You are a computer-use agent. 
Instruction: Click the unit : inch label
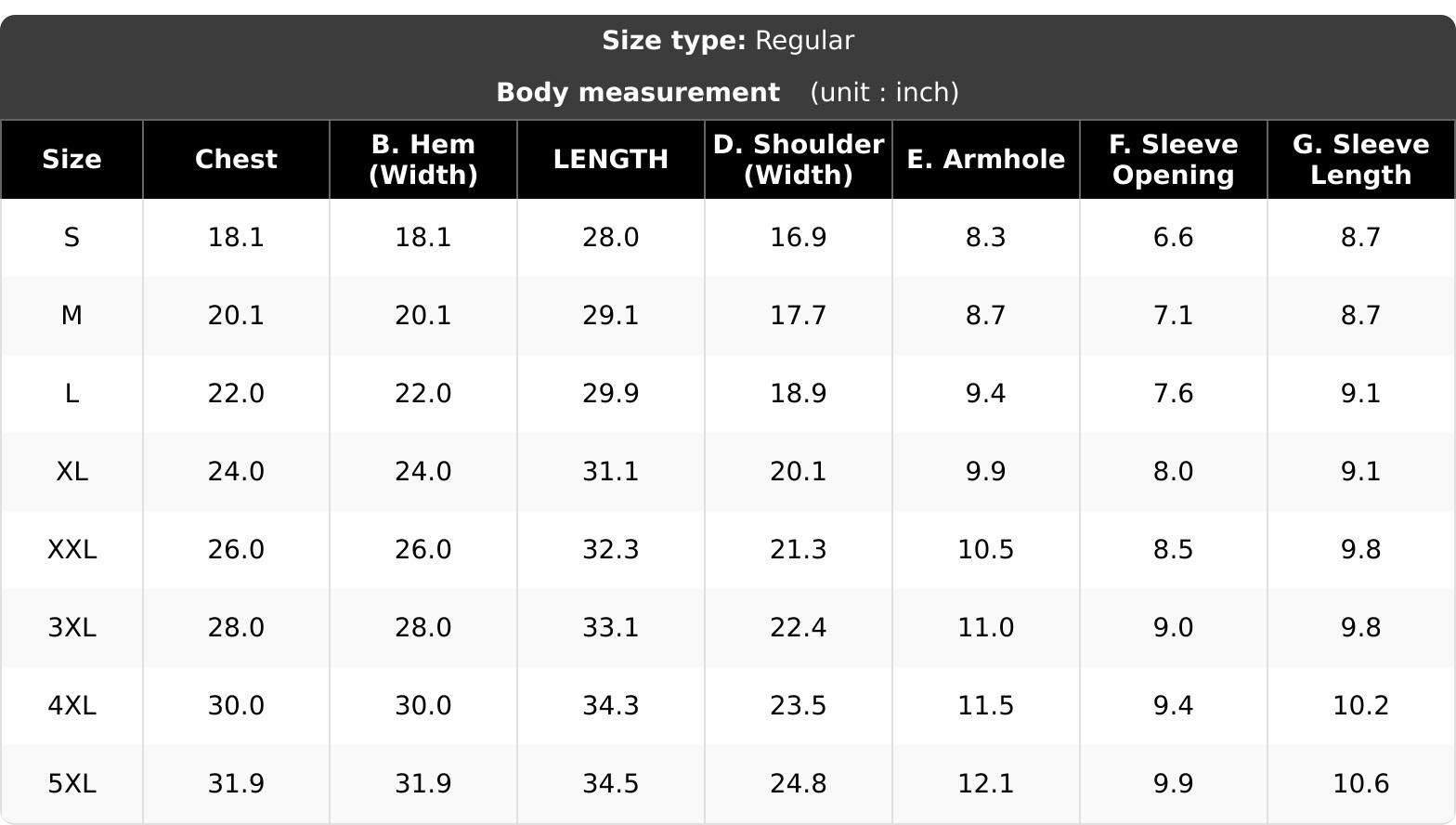click(x=884, y=93)
